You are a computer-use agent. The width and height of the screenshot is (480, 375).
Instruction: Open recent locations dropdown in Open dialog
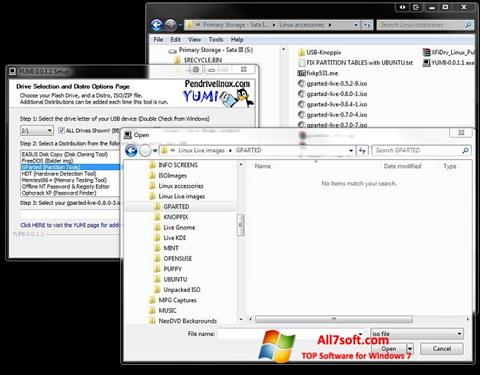coord(155,151)
